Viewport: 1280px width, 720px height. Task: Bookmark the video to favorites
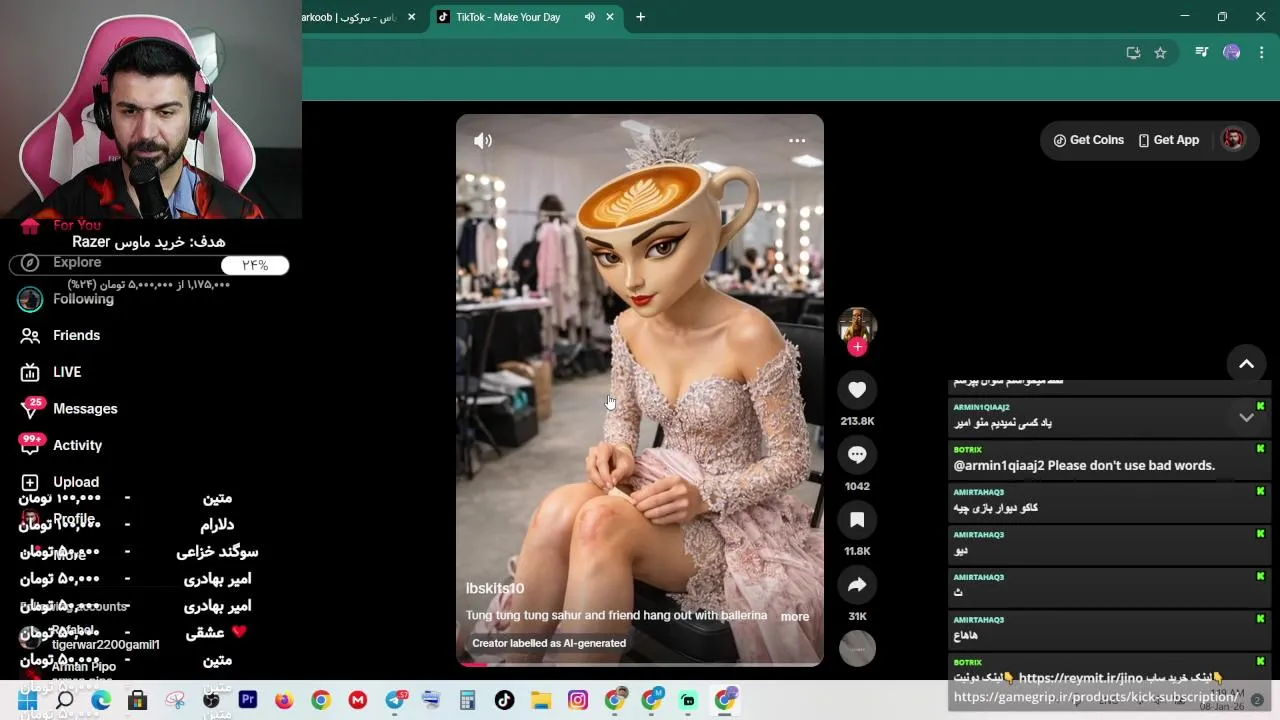tap(857, 520)
